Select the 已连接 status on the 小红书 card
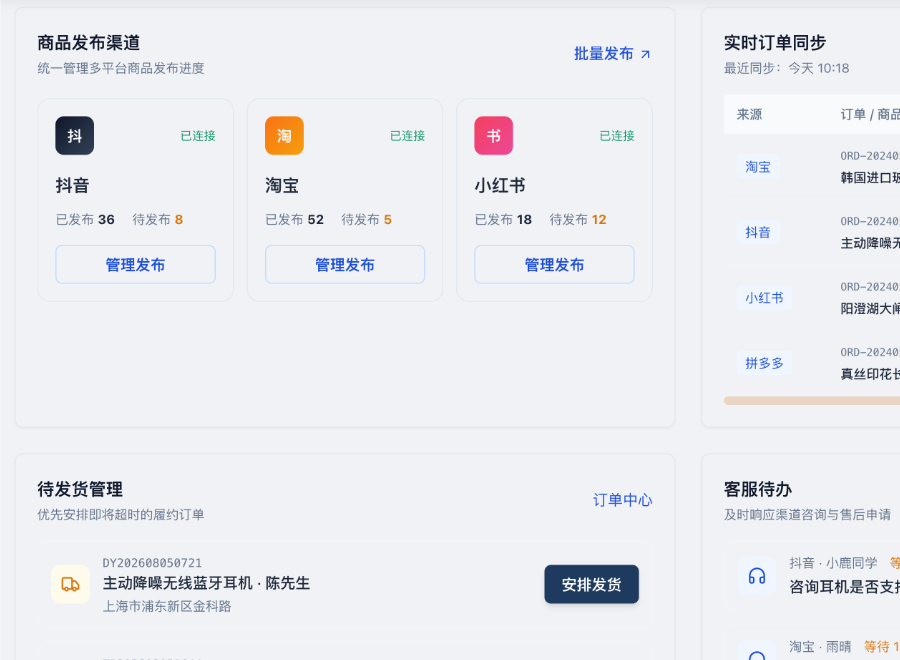This screenshot has height=660, width=900. coord(617,136)
